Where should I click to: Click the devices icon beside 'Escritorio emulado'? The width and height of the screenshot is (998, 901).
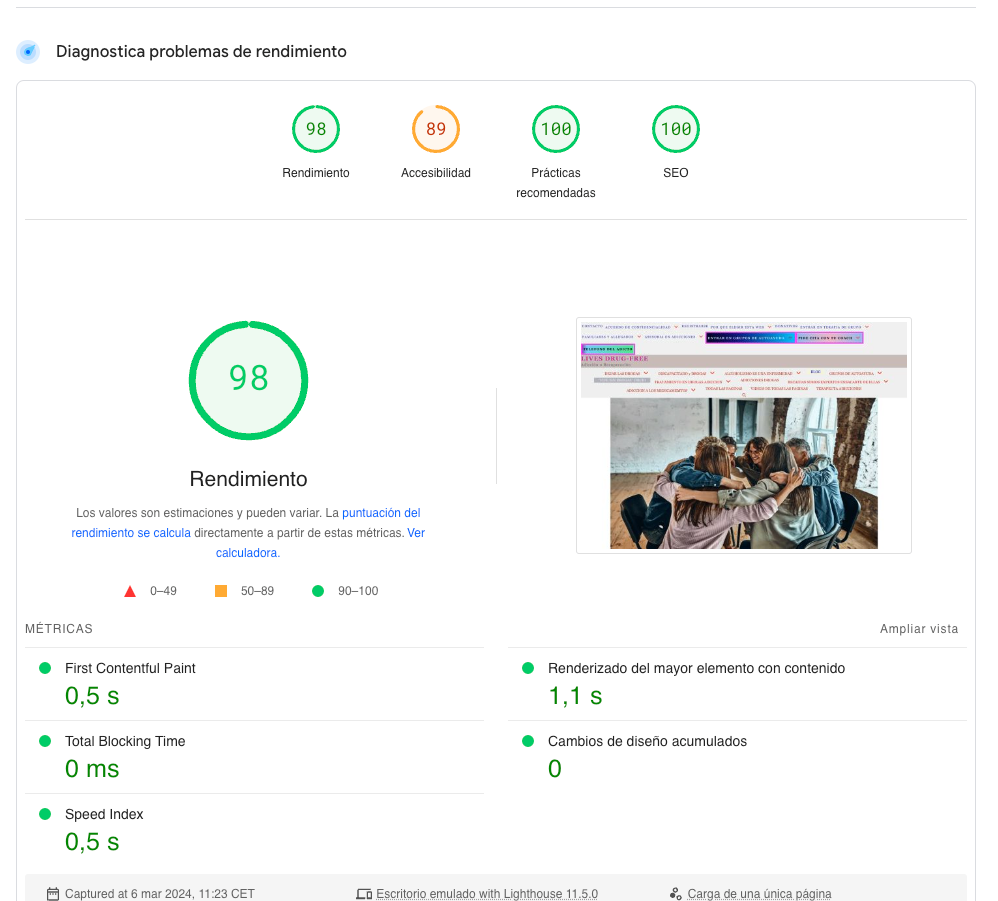click(x=364, y=894)
